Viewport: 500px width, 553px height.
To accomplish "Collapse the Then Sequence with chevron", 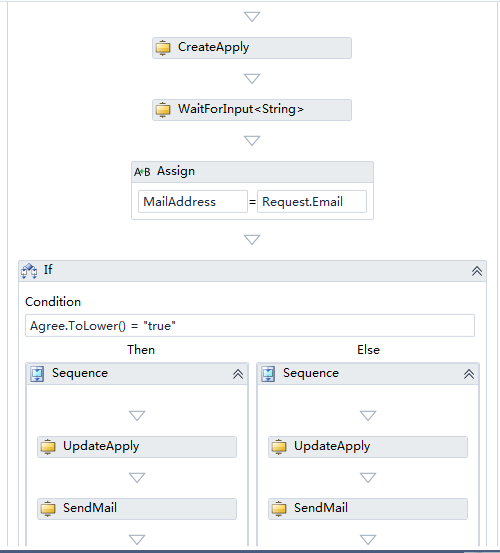I will point(238,374).
